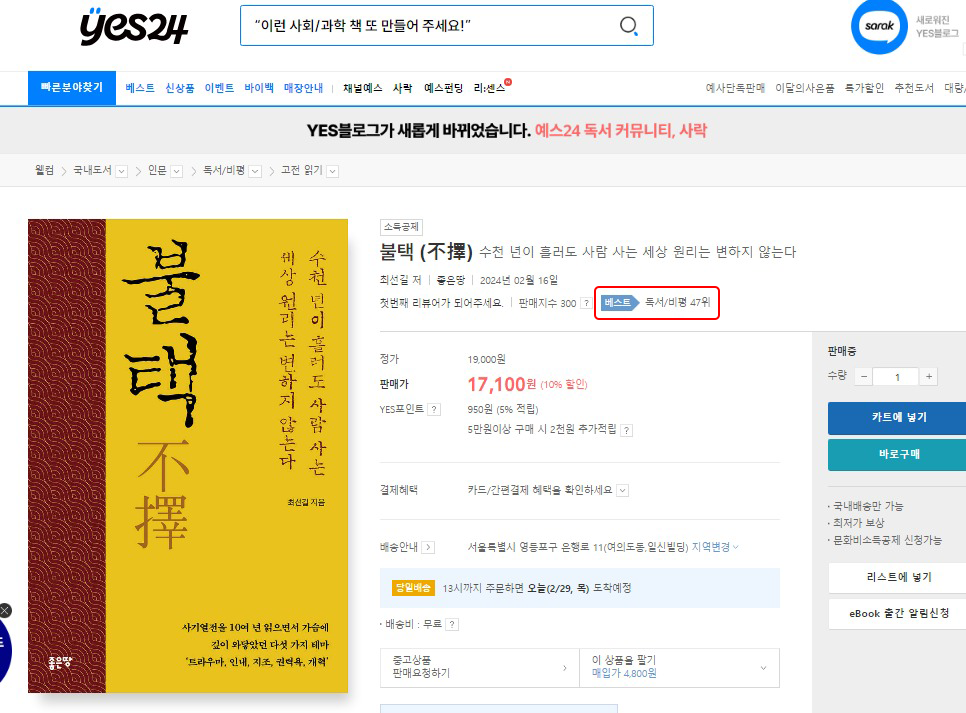Open 빠른분야찾기 category menu
This screenshot has height=713, width=966.
(x=72, y=88)
